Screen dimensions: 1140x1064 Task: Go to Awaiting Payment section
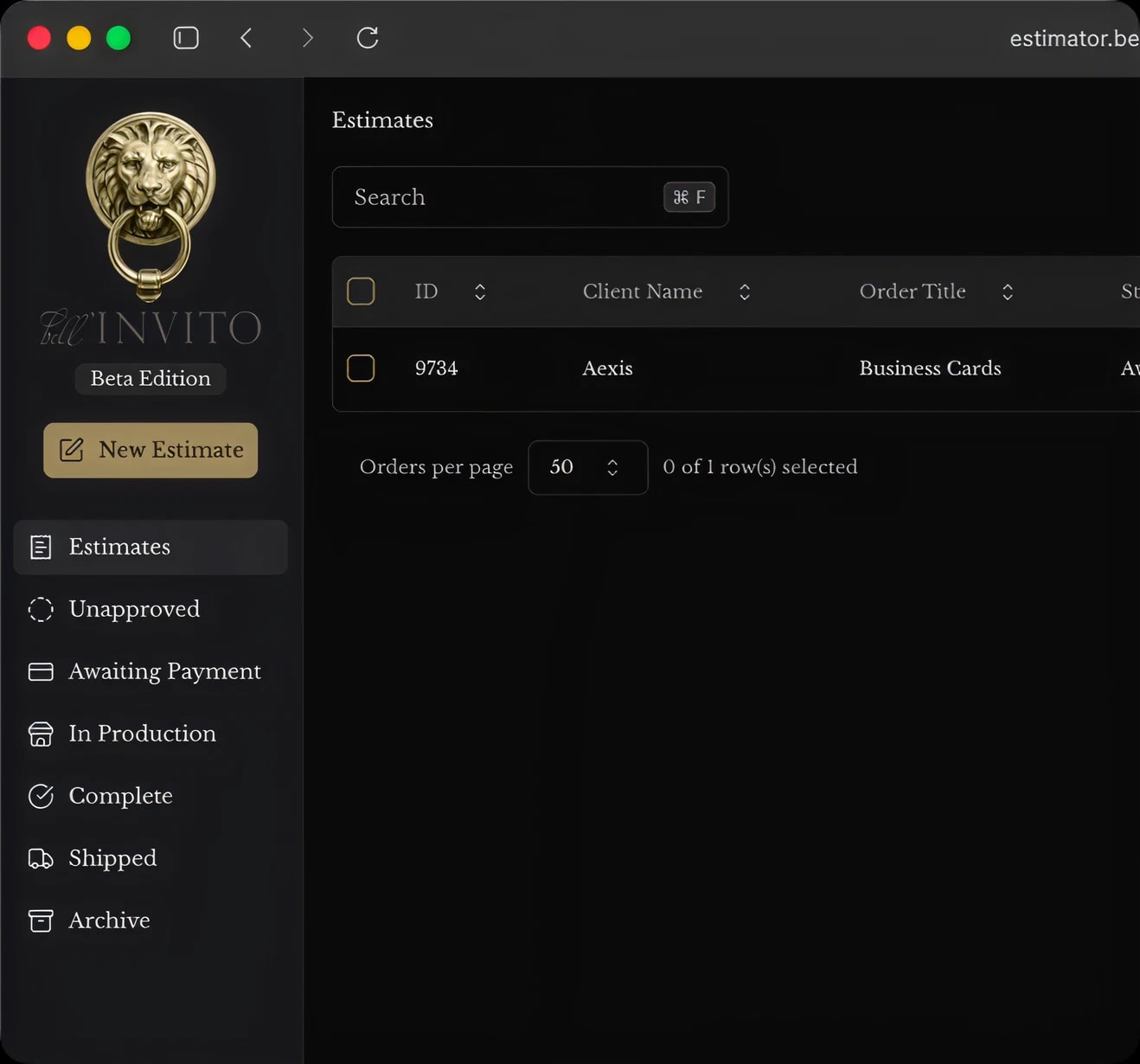click(x=164, y=671)
